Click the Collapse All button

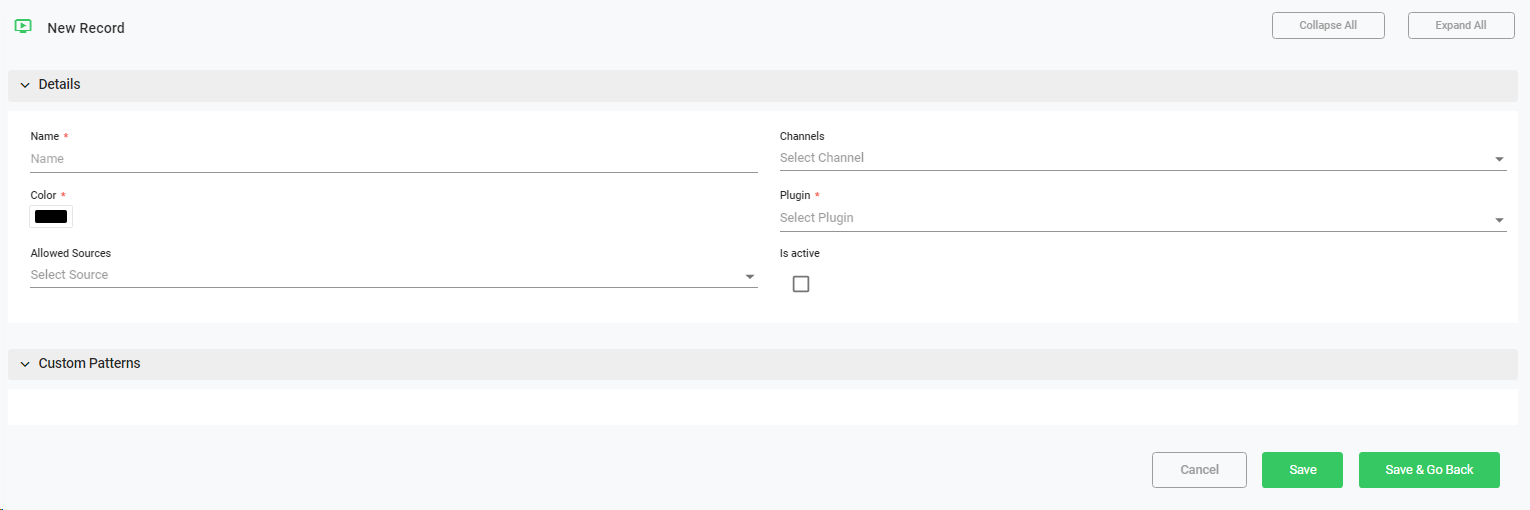click(1327, 26)
